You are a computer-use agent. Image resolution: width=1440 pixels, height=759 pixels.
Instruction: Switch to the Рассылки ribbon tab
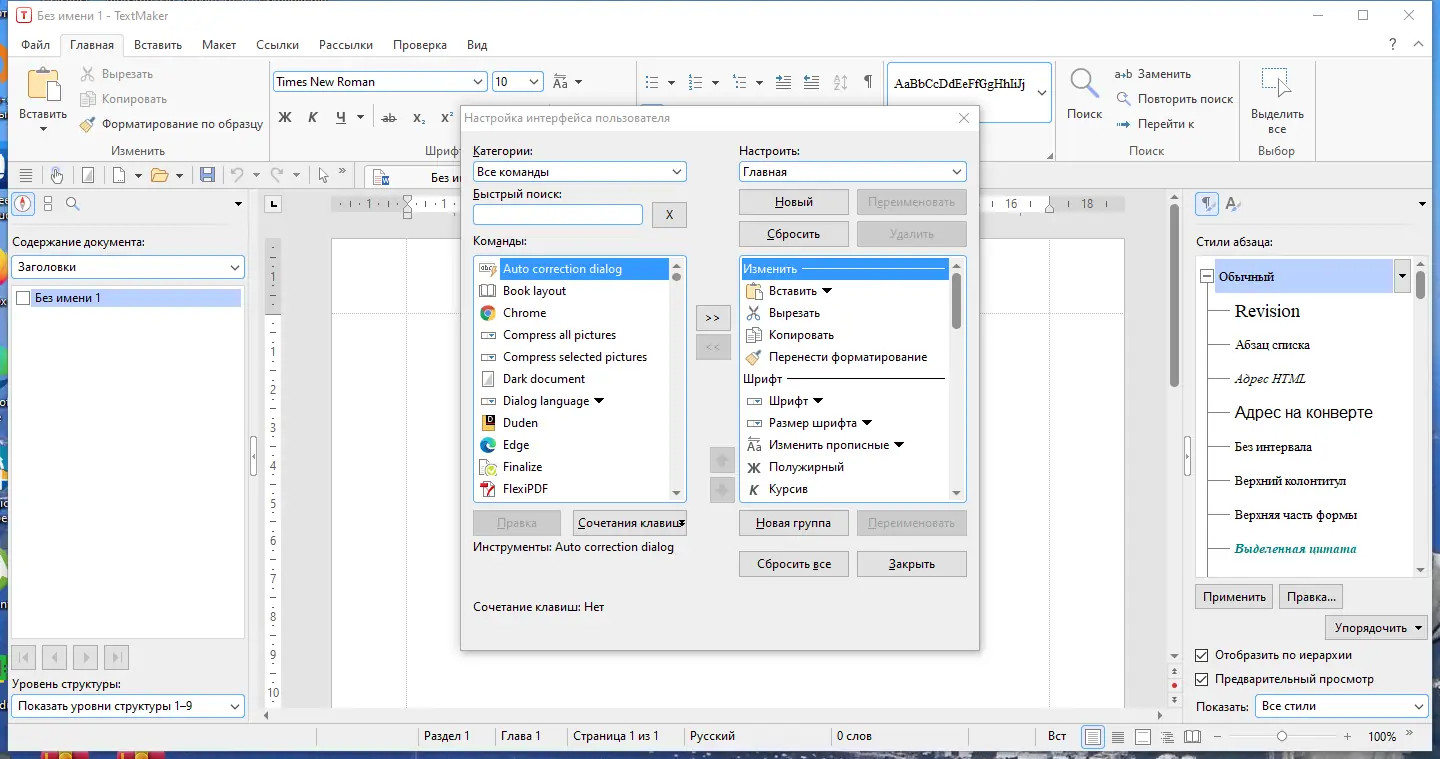pos(345,44)
